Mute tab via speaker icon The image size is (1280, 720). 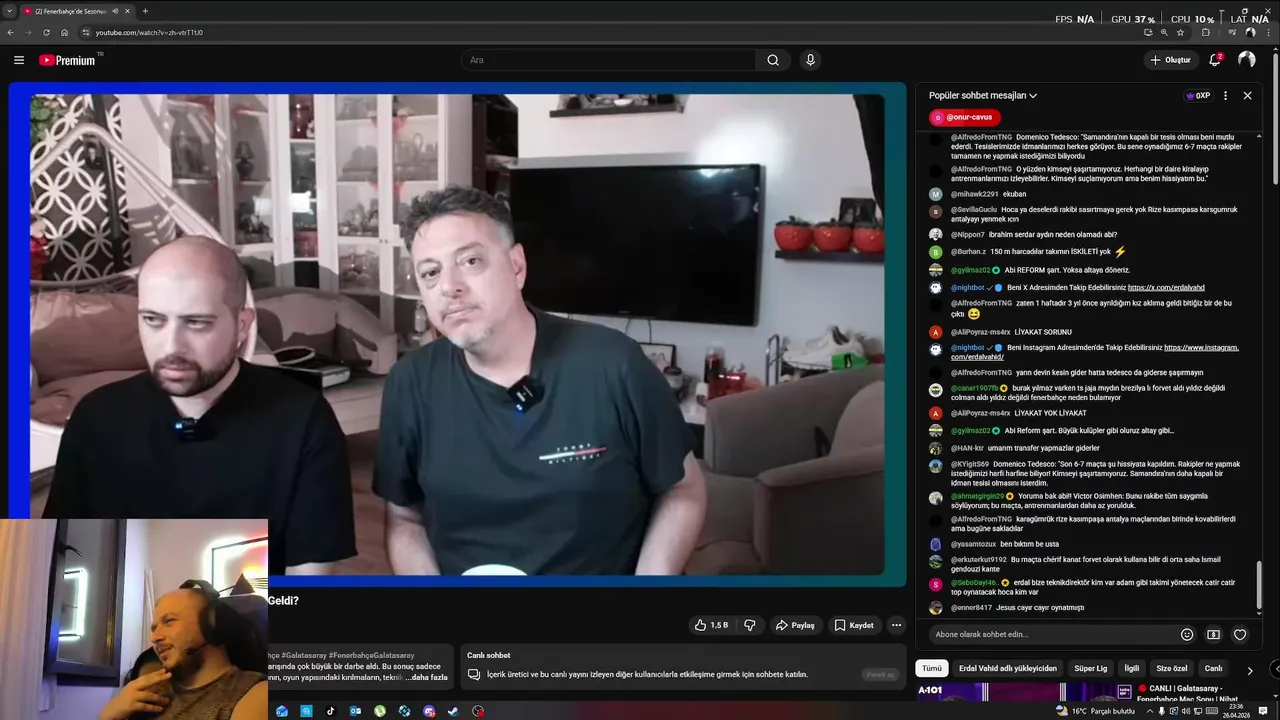[x=115, y=11]
